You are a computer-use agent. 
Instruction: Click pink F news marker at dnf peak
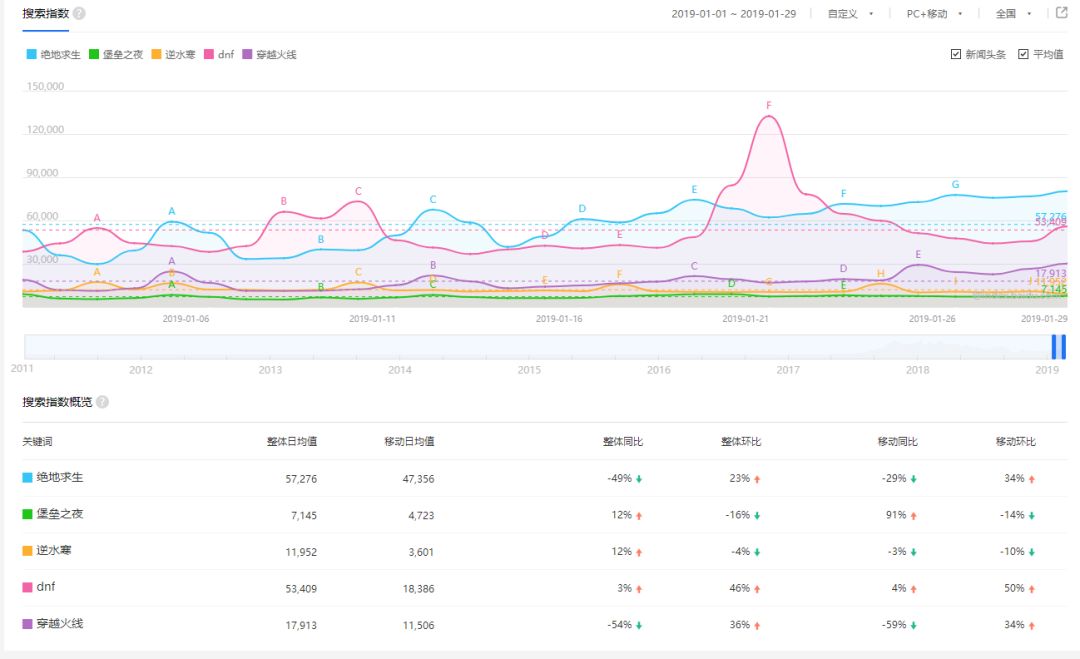coord(769,105)
